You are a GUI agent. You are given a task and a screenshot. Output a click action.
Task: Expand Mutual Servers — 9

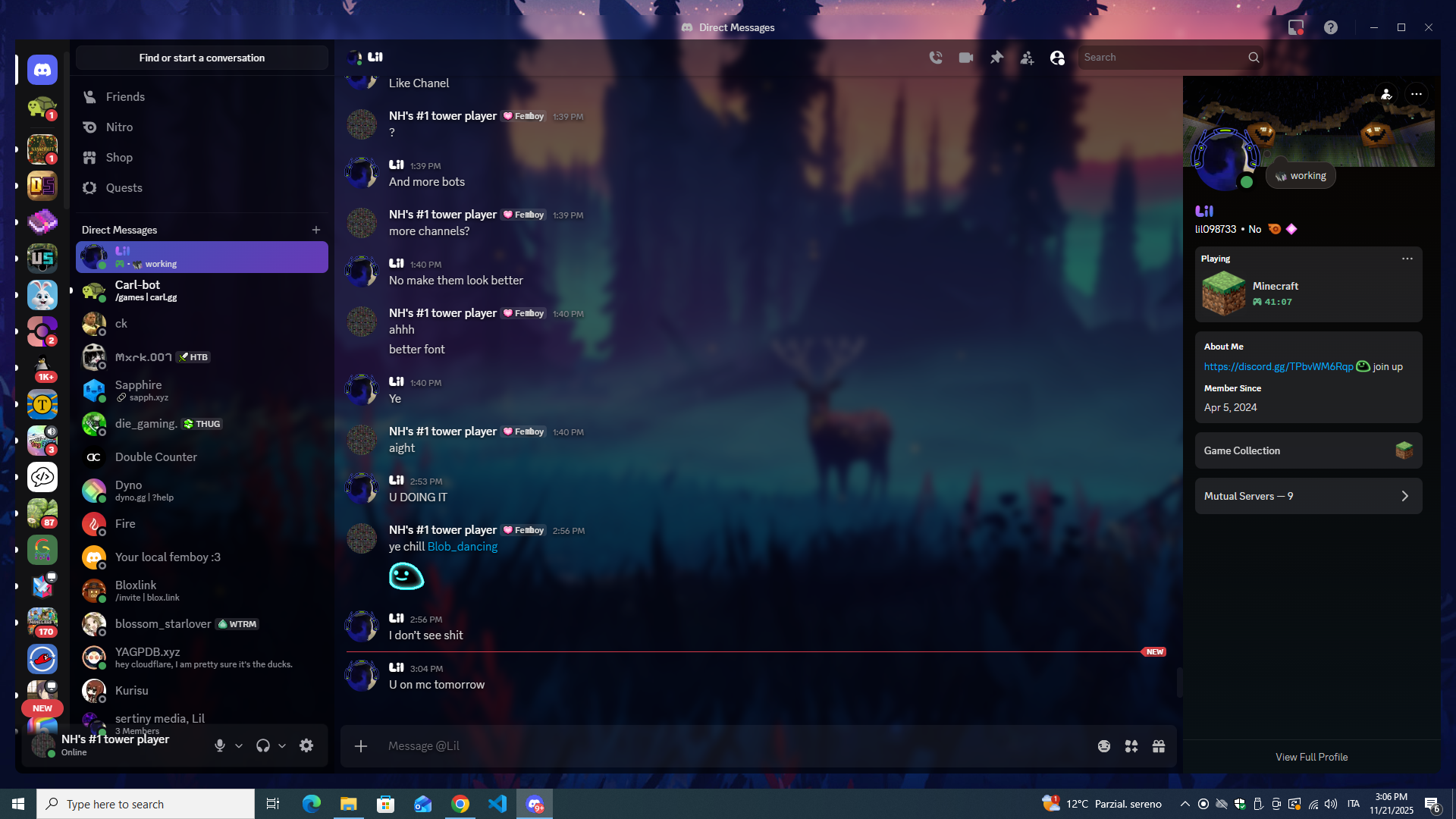[1309, 497]
